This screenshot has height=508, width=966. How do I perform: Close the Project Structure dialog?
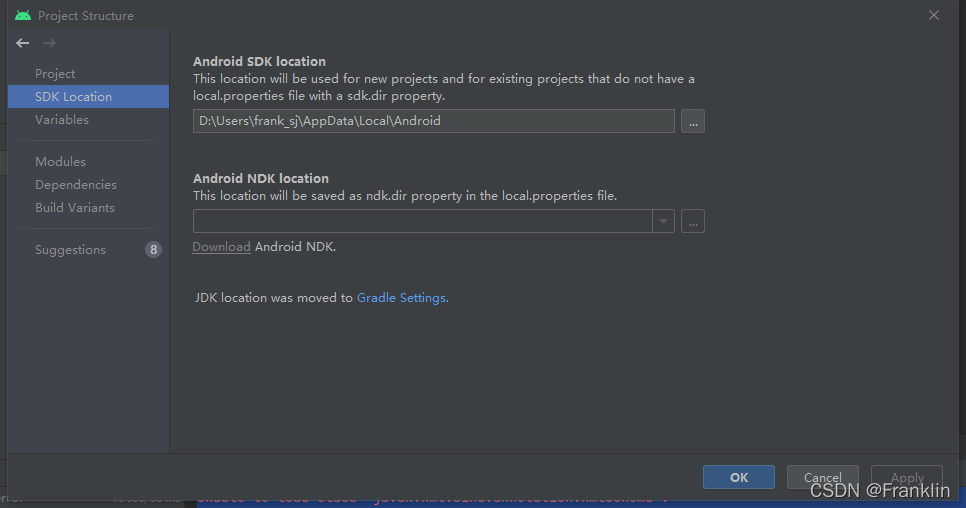point(934,15)
